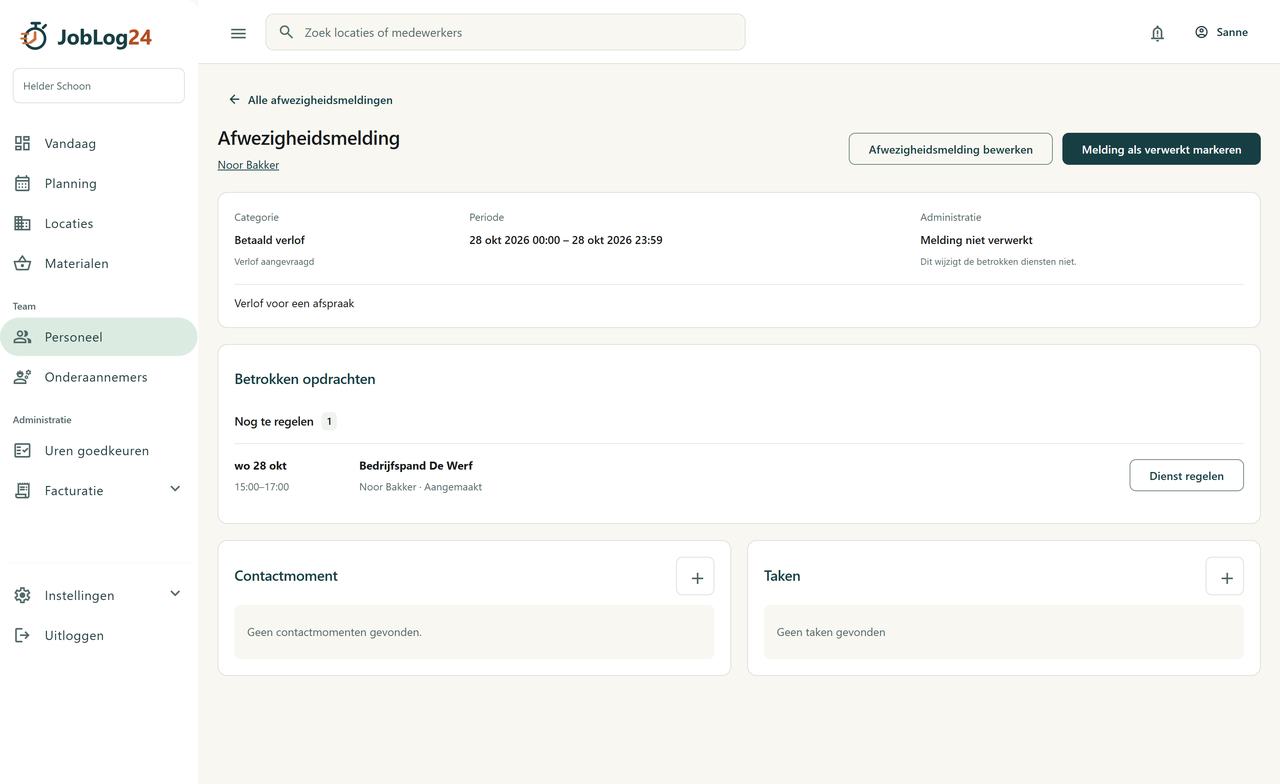Click the Betaald verlof category value
The width and height of the screenshot is (1280, 784).
269,240
